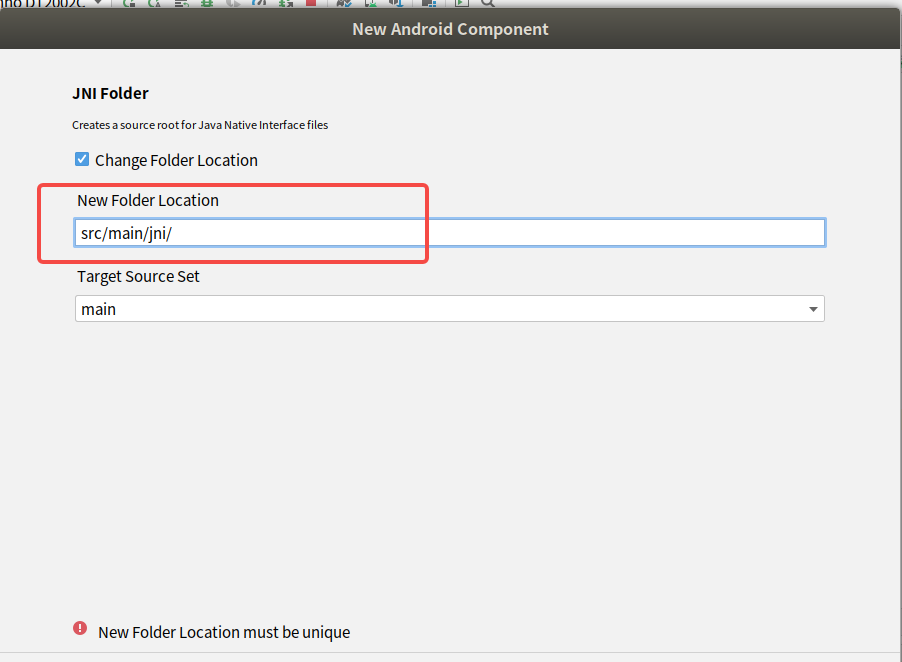This screenshot has height=662, width=902.
Task: Run the app with the green play icon
Action: tap(460, 4)
